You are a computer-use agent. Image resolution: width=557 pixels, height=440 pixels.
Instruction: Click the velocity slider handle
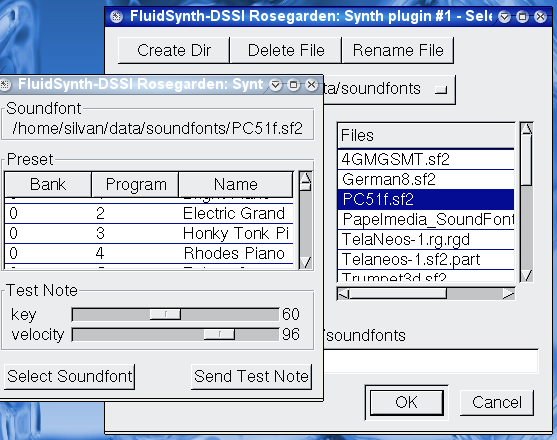[x=219, y=334]
